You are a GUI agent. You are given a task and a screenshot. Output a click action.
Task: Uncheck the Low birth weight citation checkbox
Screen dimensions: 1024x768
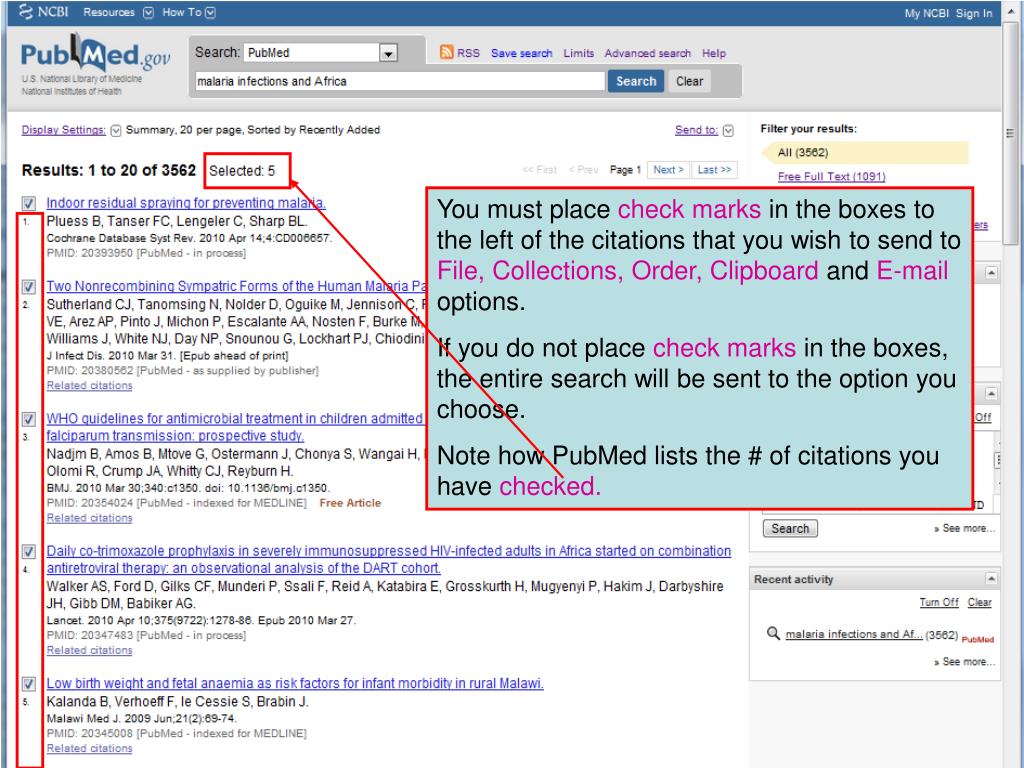click(x=29, y=684)
